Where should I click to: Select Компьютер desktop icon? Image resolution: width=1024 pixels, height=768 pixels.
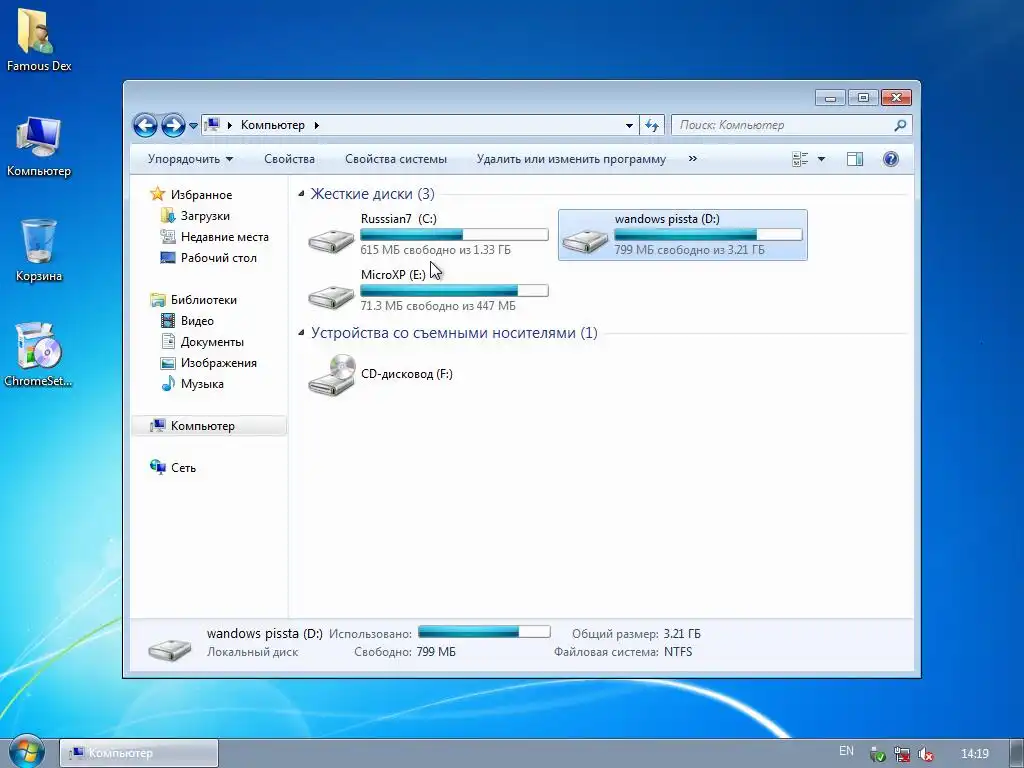[39, 146]
